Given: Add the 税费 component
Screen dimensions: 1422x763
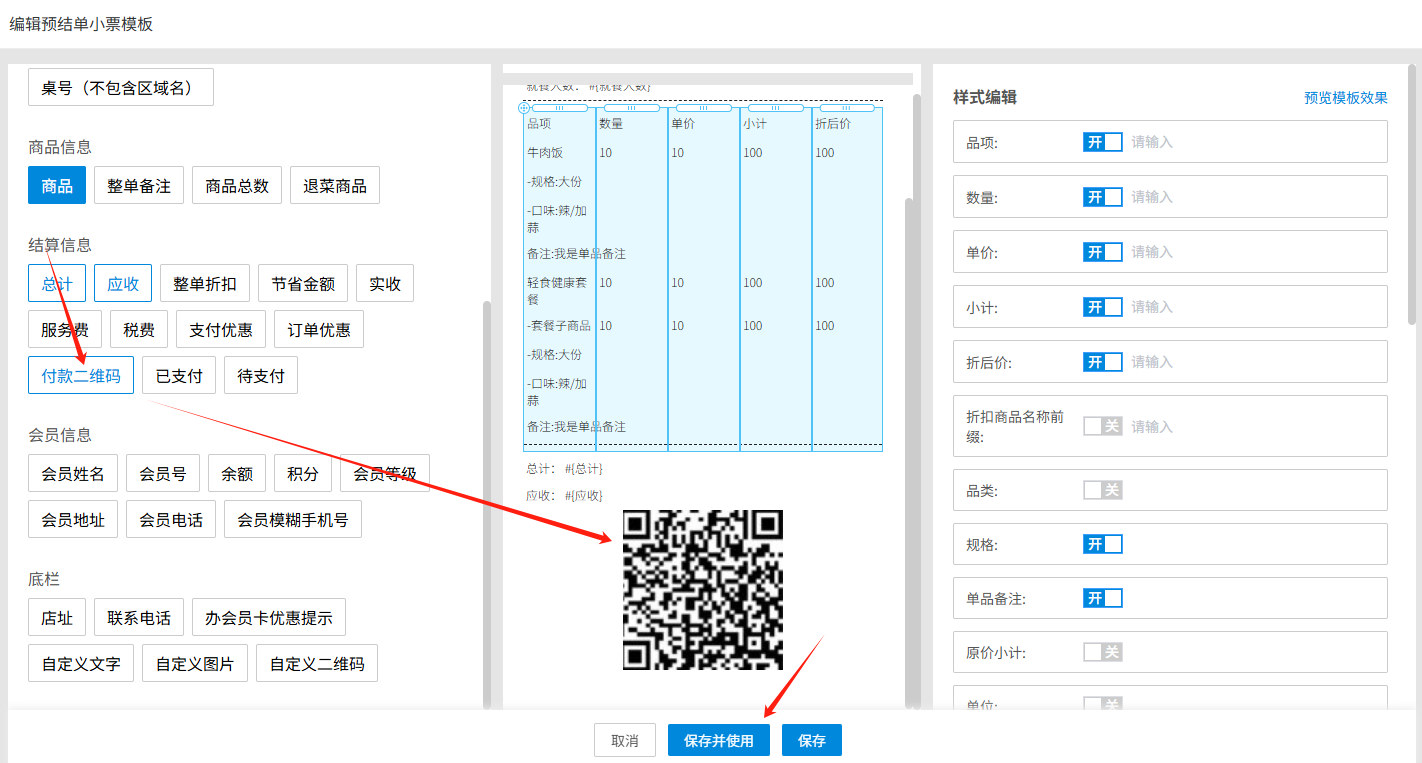Looking at the screenshot, I should point(139,330).
